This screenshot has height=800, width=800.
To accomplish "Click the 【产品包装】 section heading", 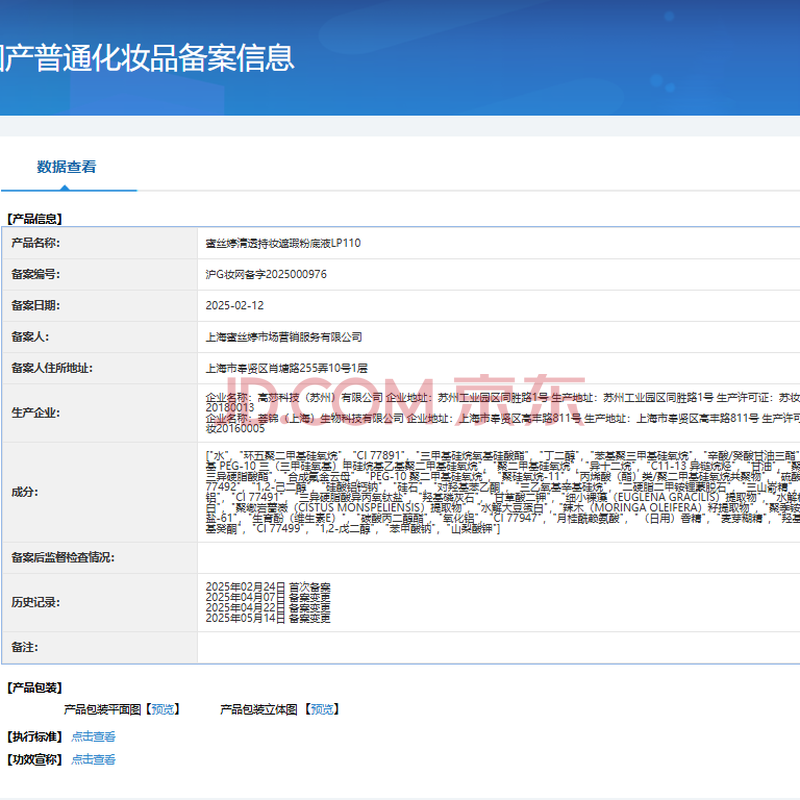I will click(34, 687).
